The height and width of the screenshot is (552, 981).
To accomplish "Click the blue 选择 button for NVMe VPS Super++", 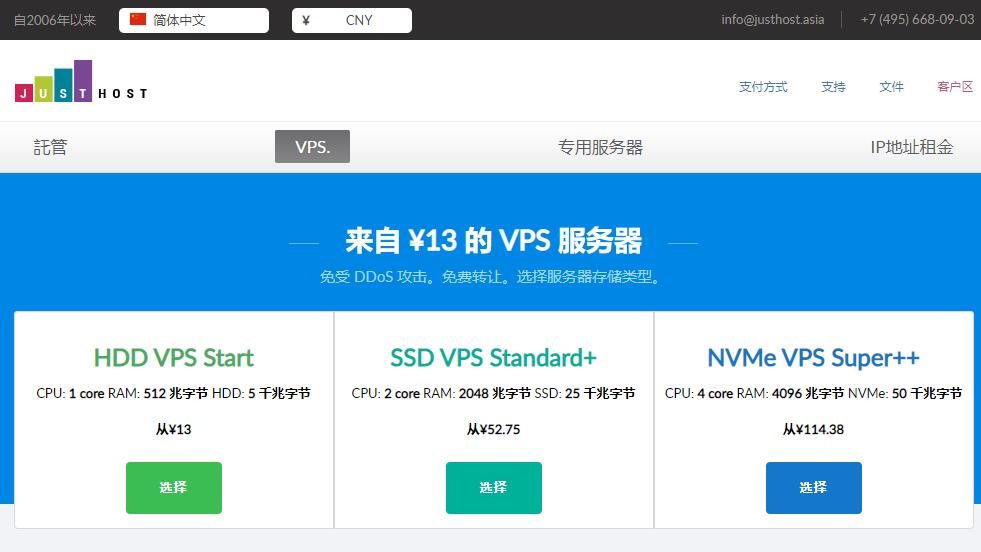I will (813, 488).
